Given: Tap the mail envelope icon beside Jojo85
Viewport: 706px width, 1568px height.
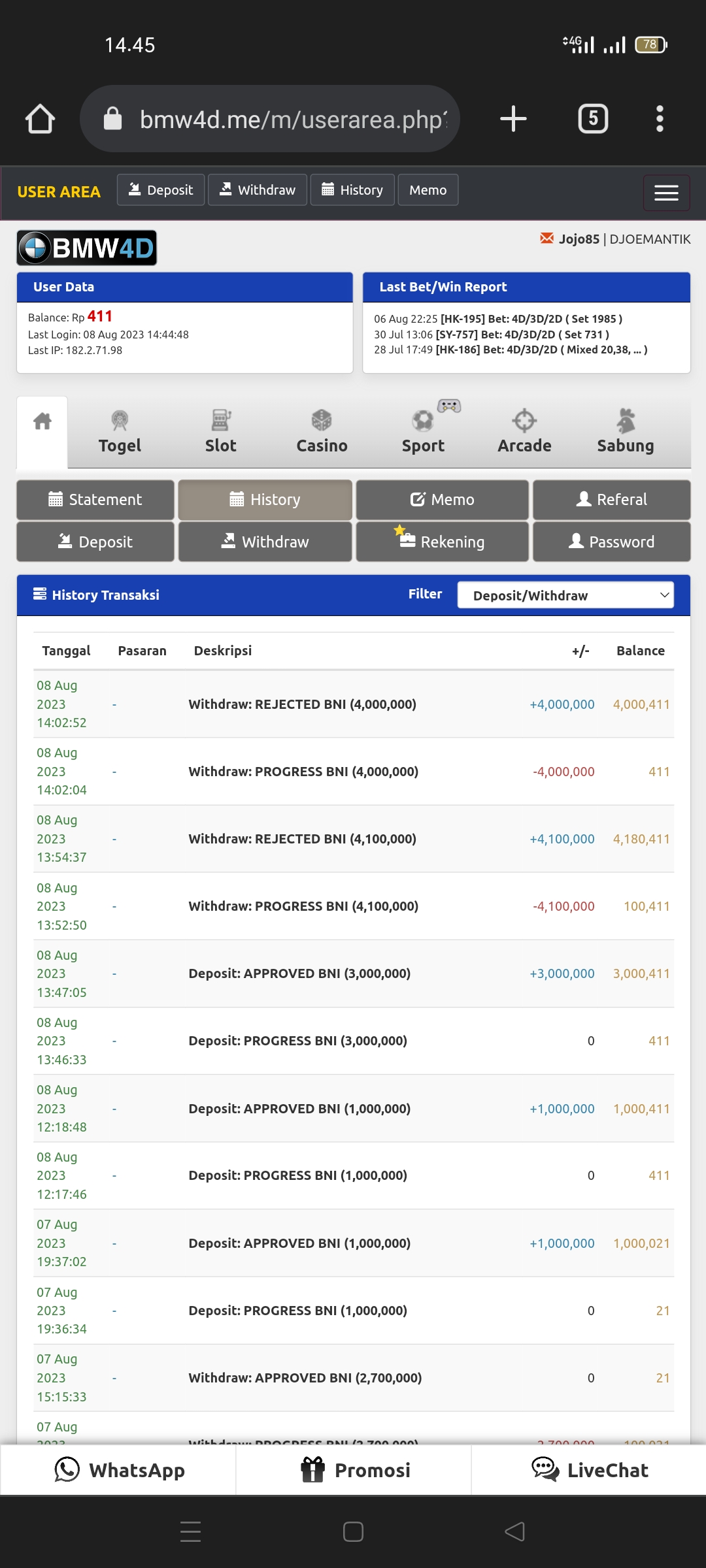Looking at the screenshot, I should click(x=546, y=238).
